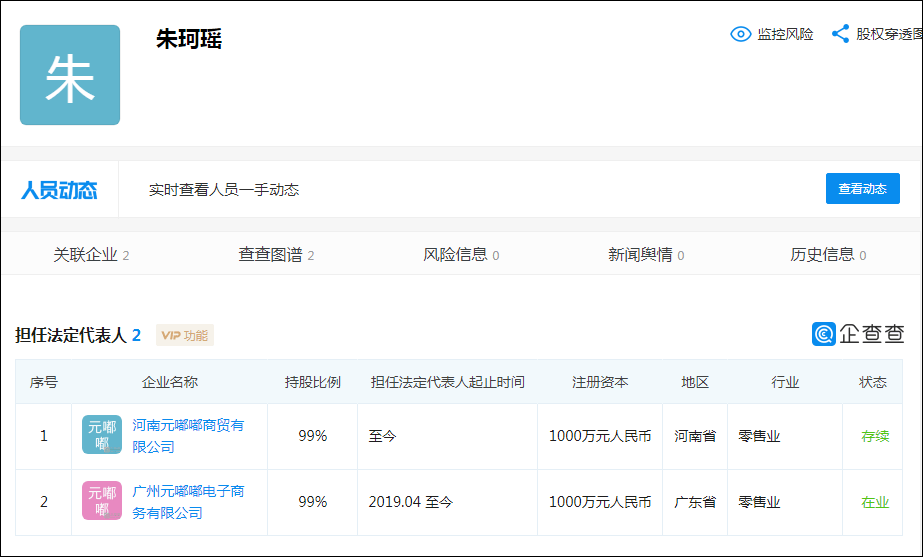Click the blue 河南元嘟嘟 company logo
This screenshot has width=923, height=557.
[x=102, y=435]
